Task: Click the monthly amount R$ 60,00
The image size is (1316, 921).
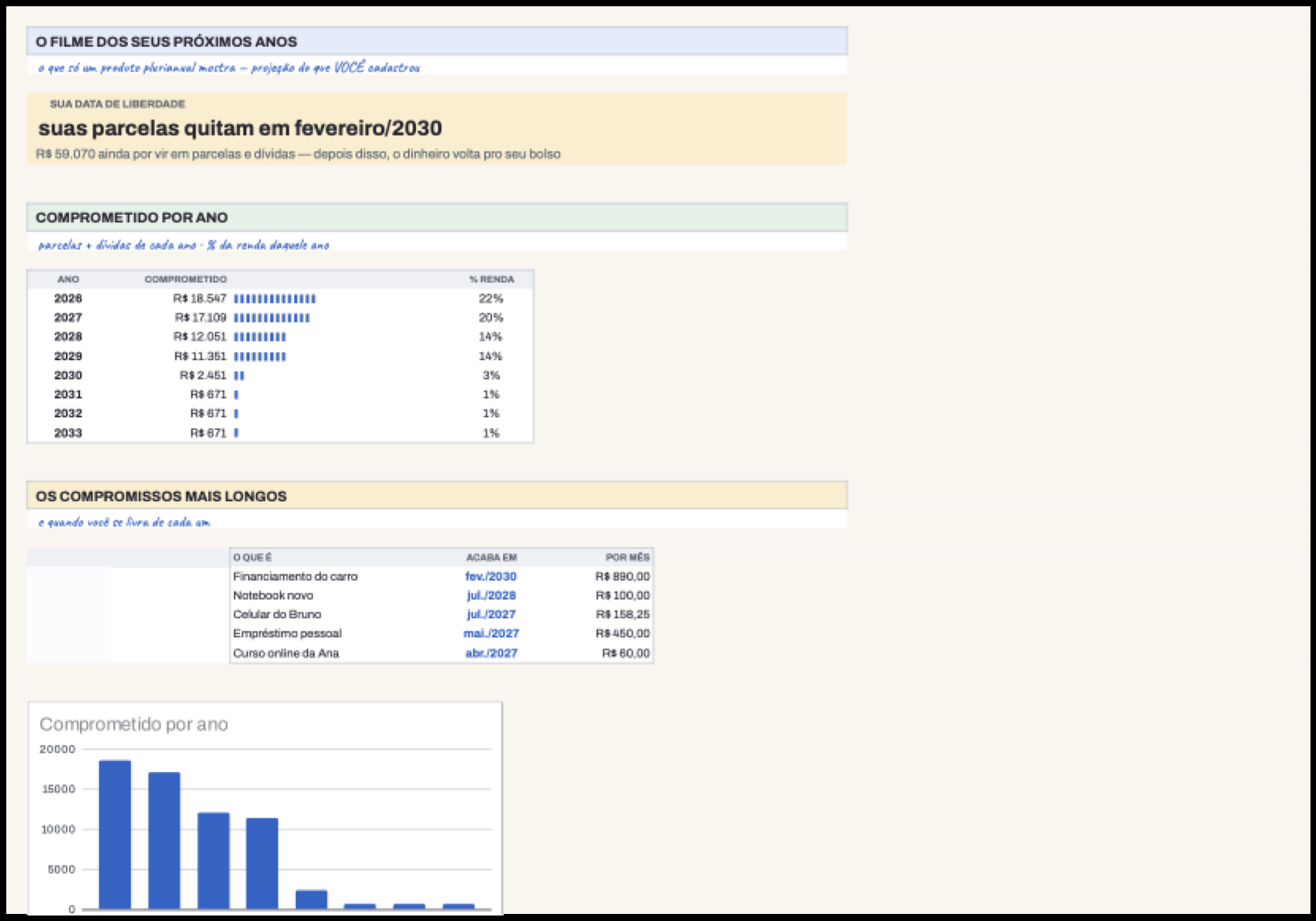Action: point(626,653)
